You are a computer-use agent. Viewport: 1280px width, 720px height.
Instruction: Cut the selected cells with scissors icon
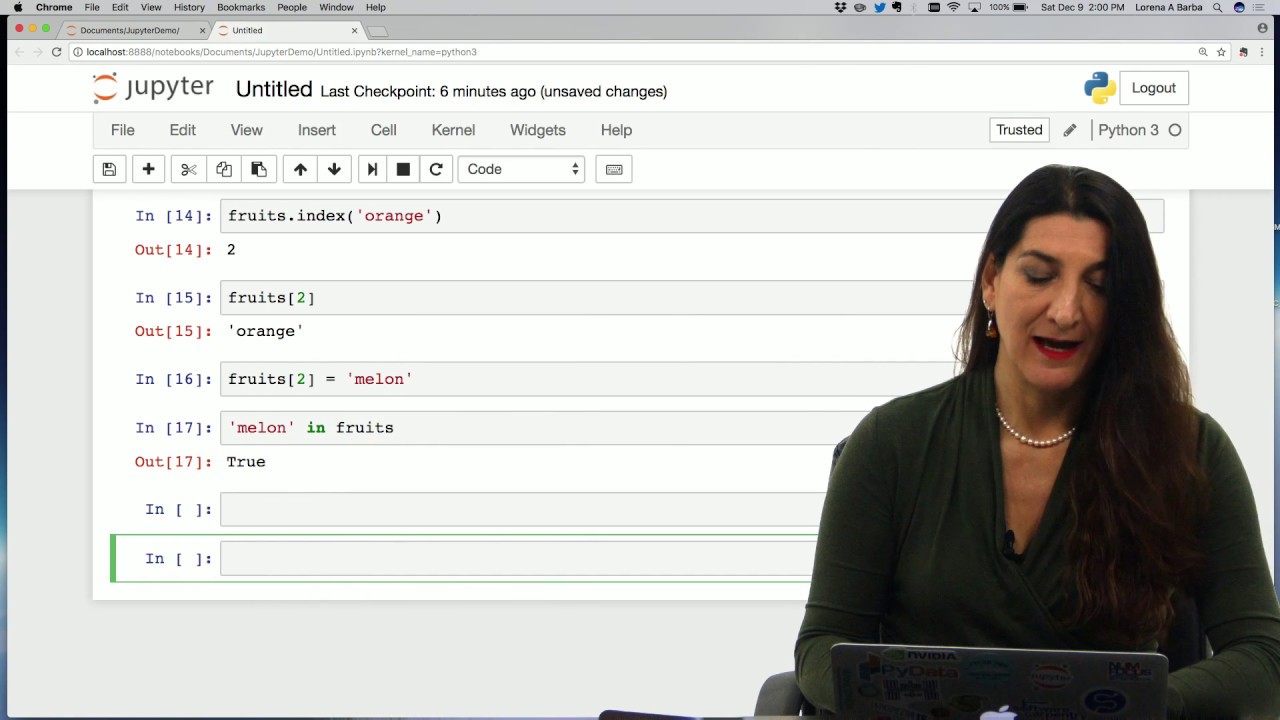(189, 169)
